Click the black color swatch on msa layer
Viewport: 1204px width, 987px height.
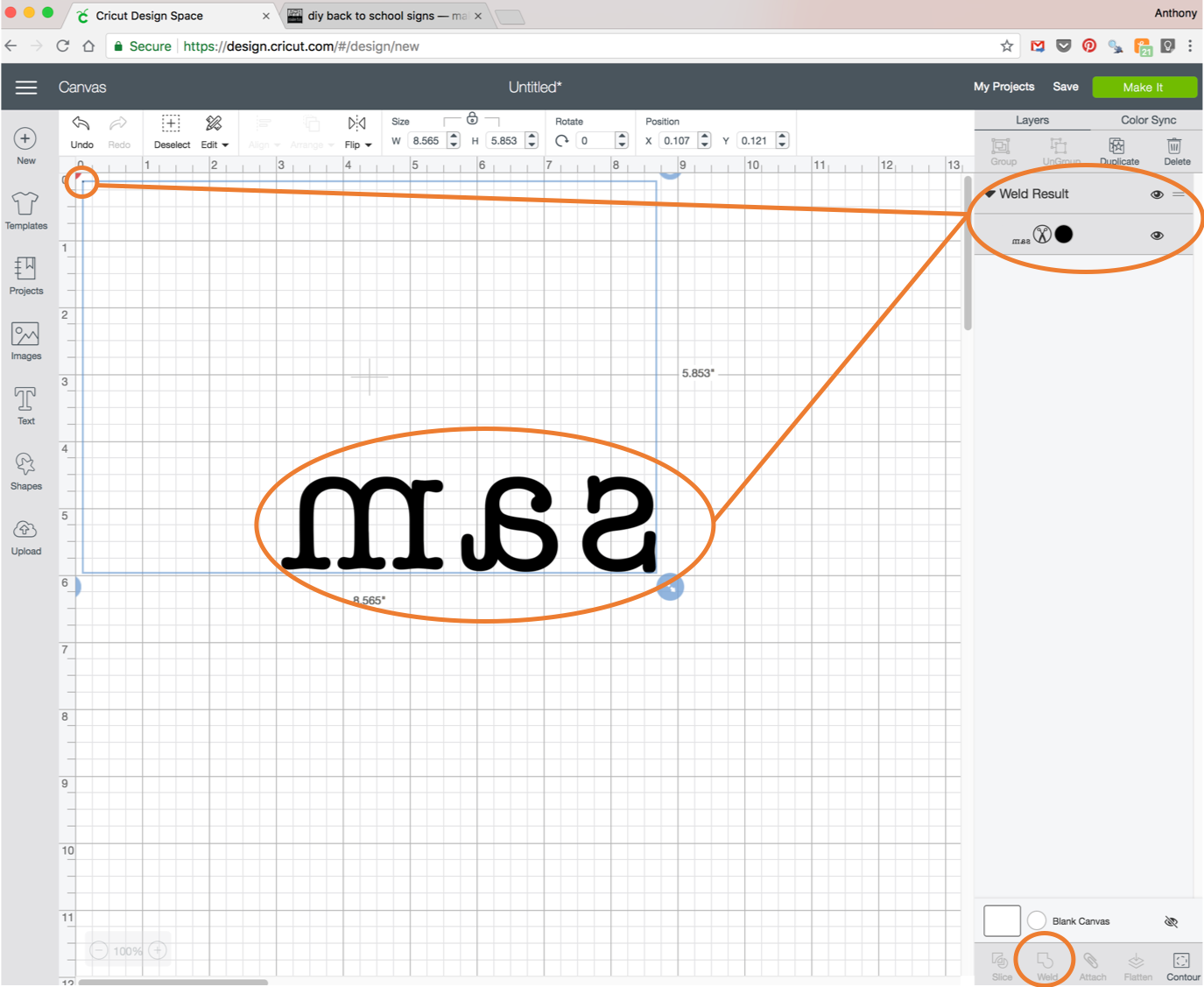pos(1064,234)
